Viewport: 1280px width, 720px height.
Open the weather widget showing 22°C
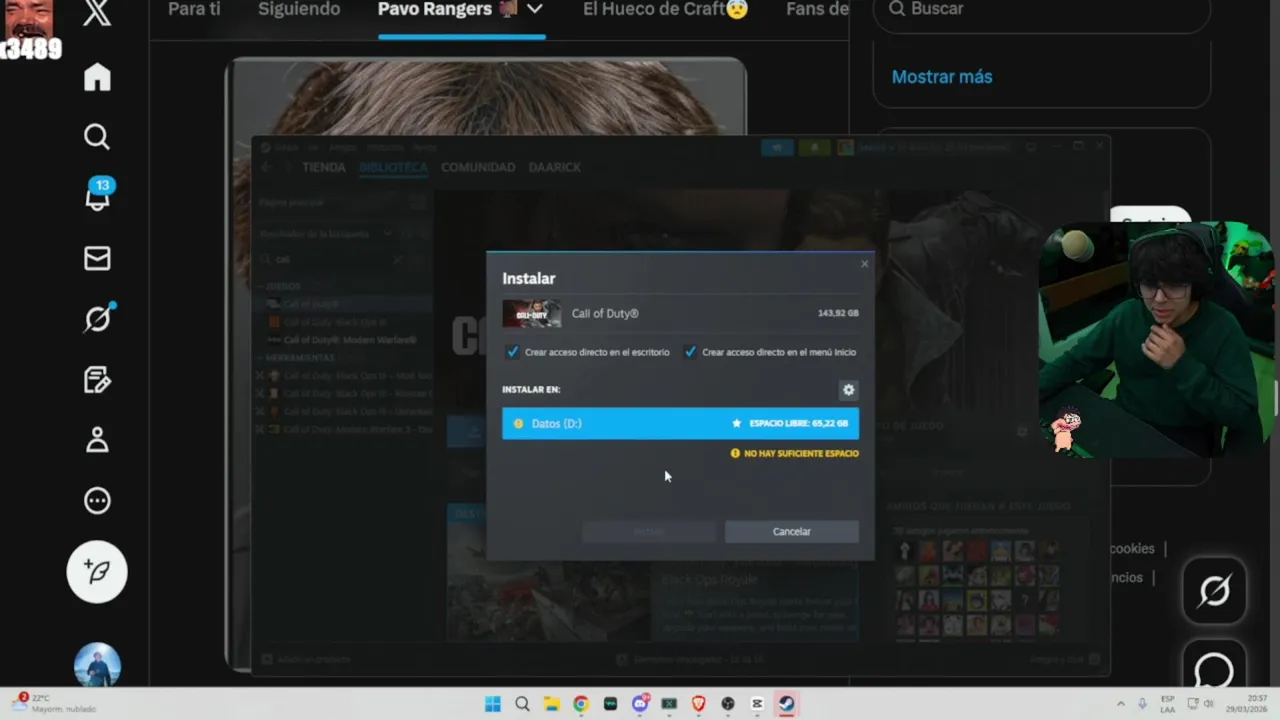point(55,703)
